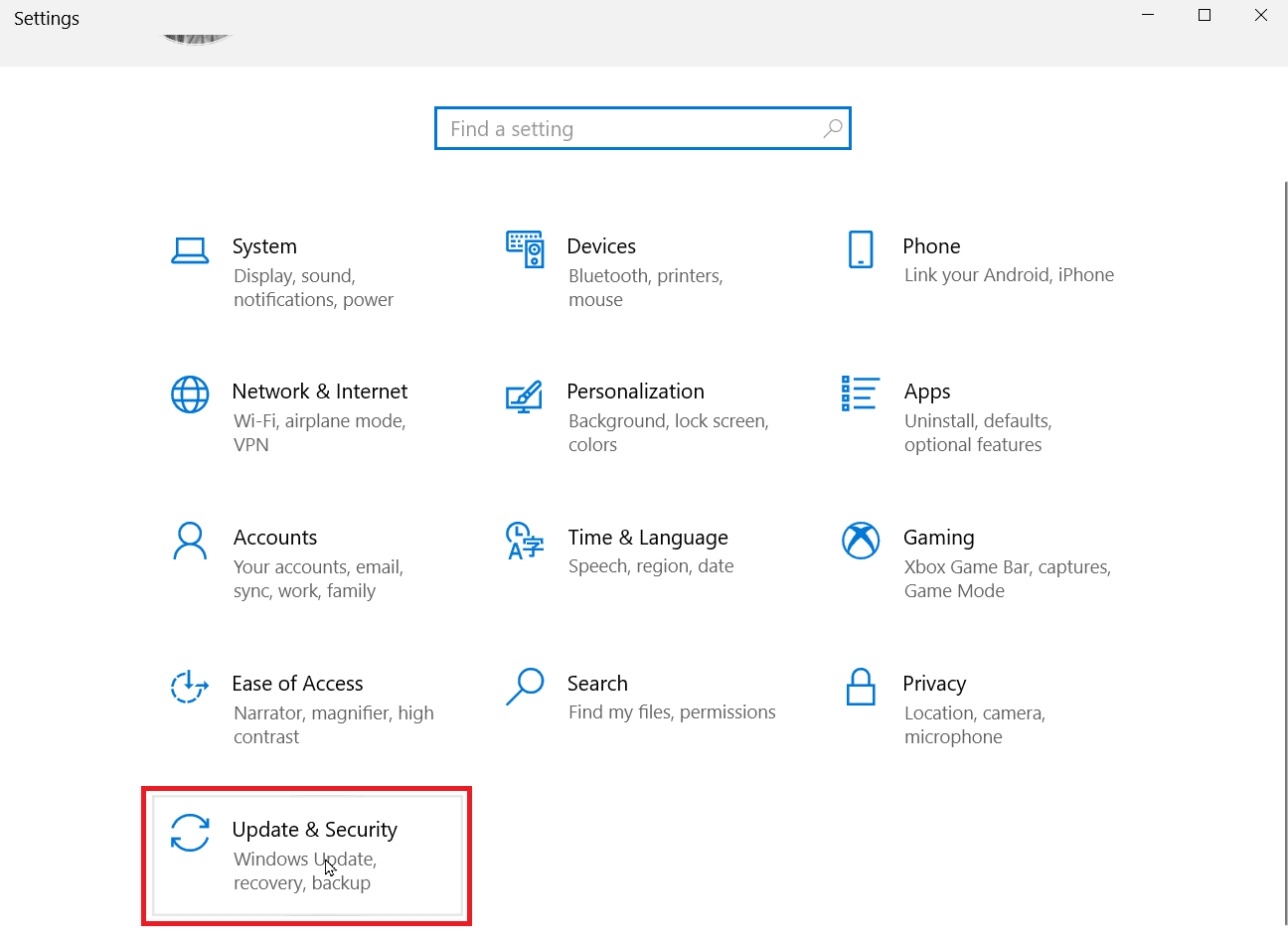Click the 'Windows Update, recovery, backup' text

pos(305,871)
